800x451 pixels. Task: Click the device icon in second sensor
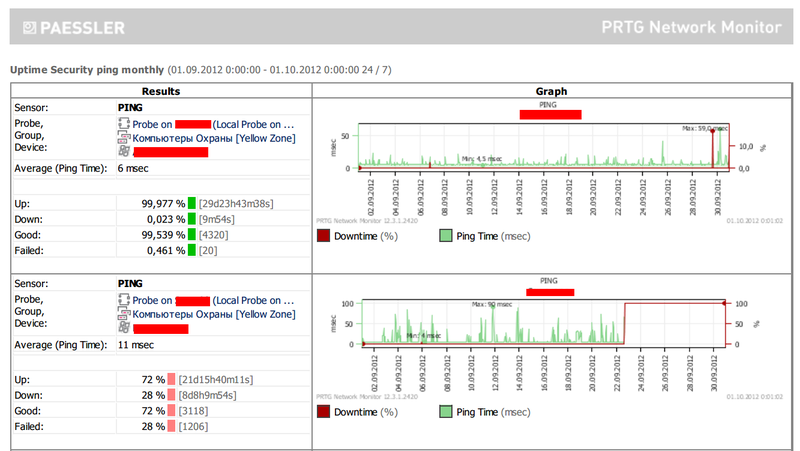pos(124,327)
